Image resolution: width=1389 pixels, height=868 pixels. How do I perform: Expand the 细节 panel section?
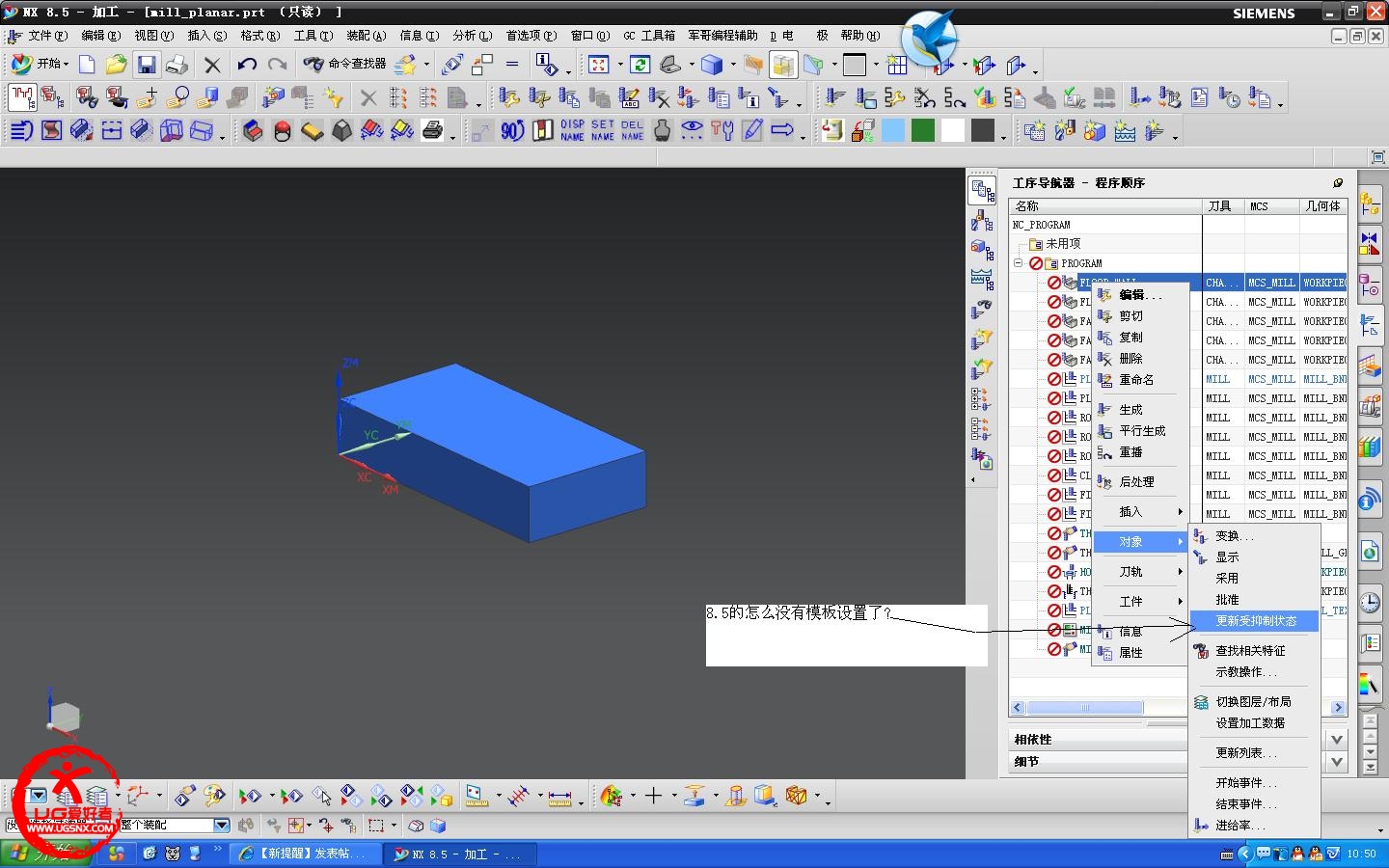[1337, 761]
